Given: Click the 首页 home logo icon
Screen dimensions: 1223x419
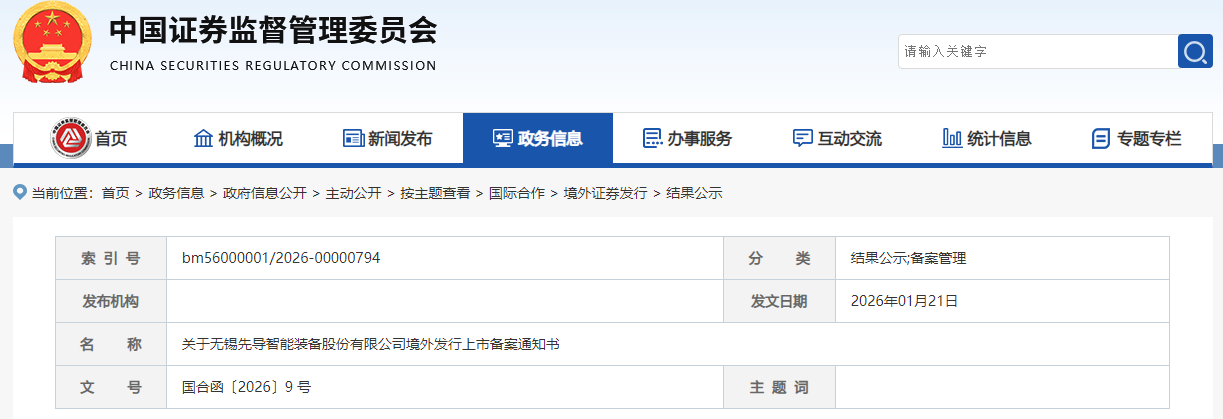Looking at the screenshot, I should pos(70,138).
